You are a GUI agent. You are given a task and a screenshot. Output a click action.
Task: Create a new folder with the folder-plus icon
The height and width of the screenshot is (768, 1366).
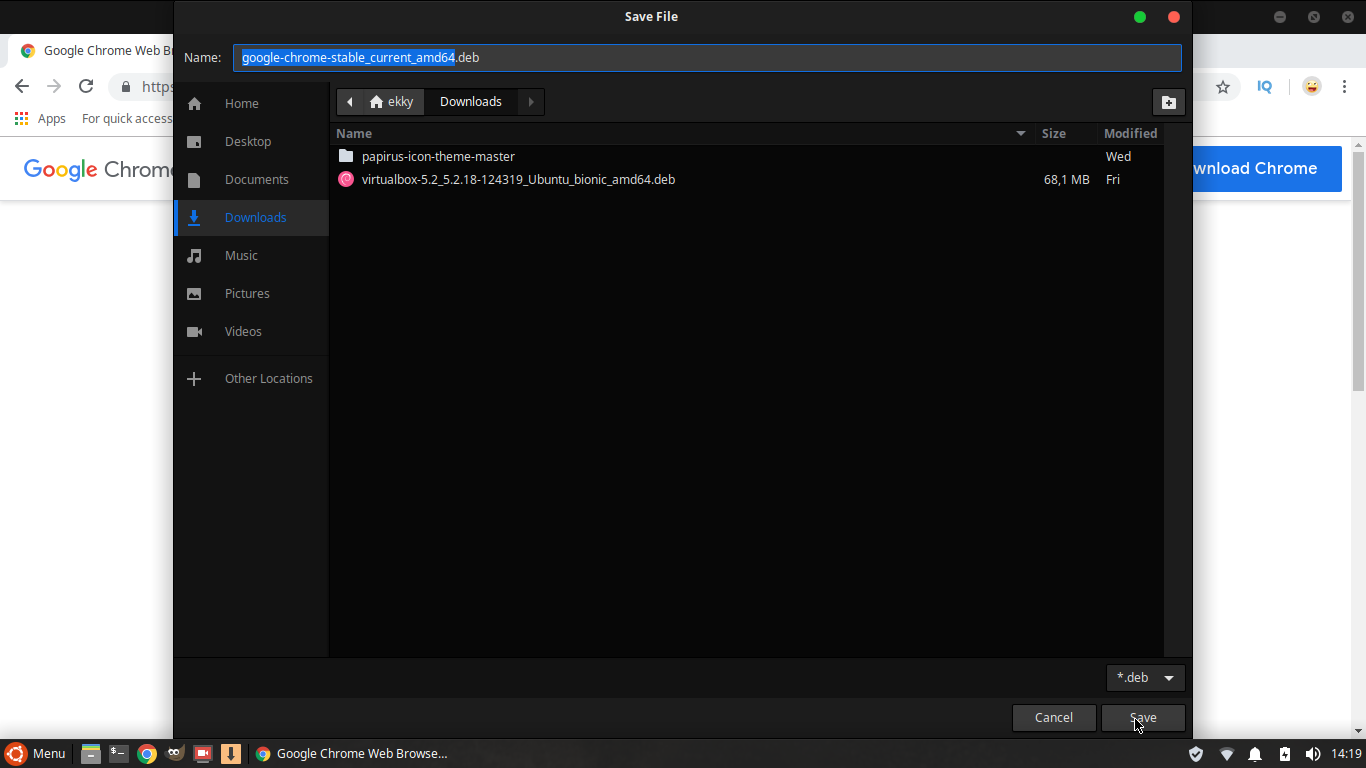coord(1168,102)
